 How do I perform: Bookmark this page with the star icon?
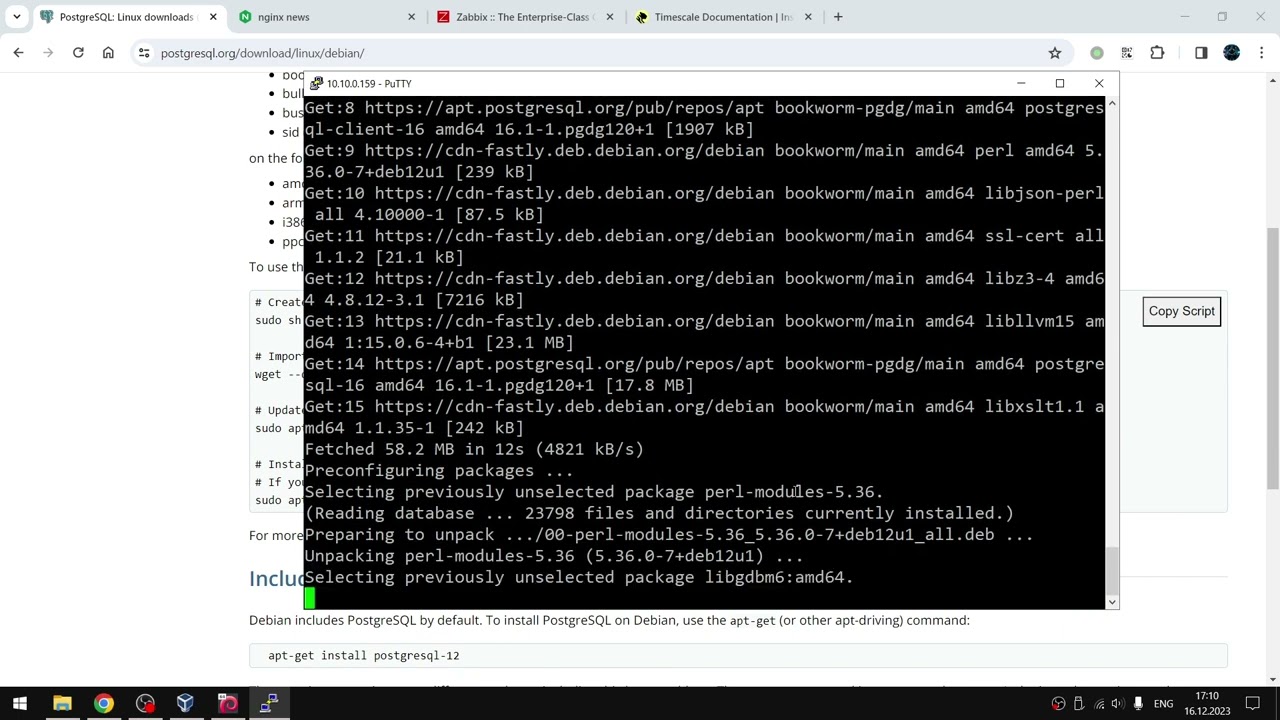click(x=1054, y=53)
